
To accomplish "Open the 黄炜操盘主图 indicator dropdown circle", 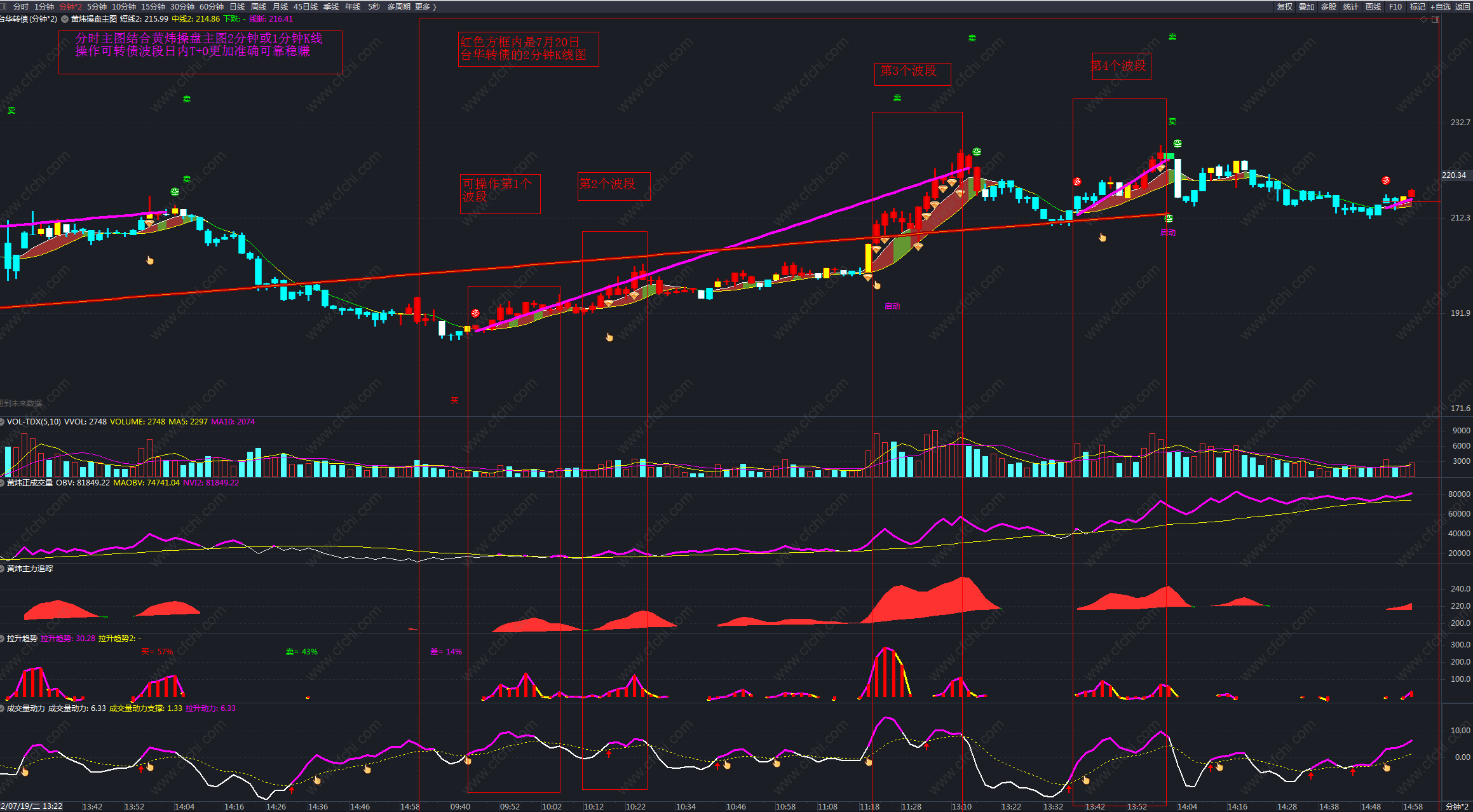I will click(x=65, y=19).
